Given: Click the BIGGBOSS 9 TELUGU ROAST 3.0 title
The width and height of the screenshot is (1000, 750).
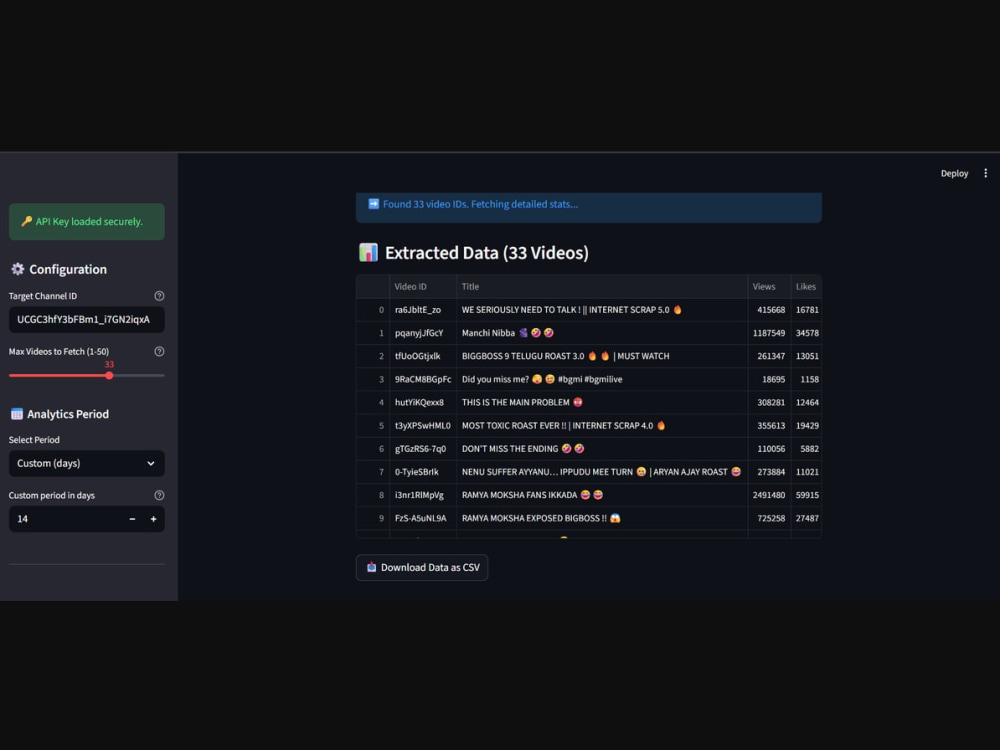Looking at the screenshot, I should 601,356.
